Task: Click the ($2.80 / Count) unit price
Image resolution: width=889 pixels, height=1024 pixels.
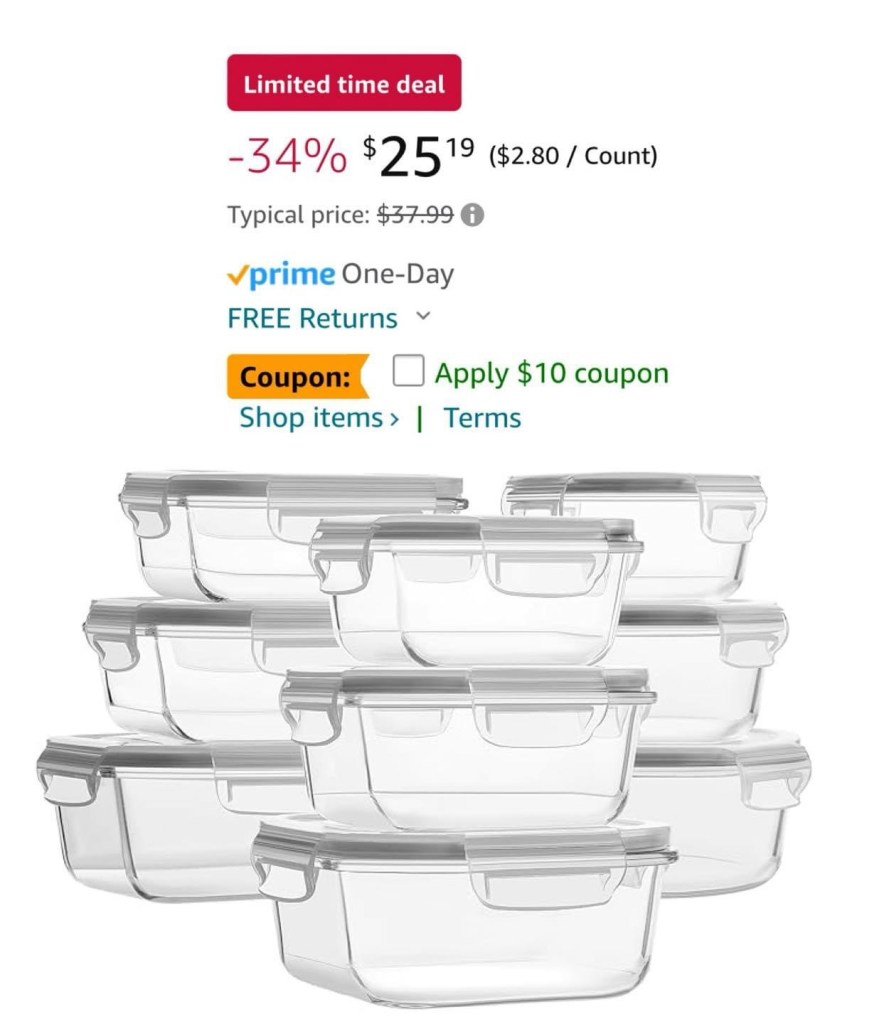Action: point(573,156)
